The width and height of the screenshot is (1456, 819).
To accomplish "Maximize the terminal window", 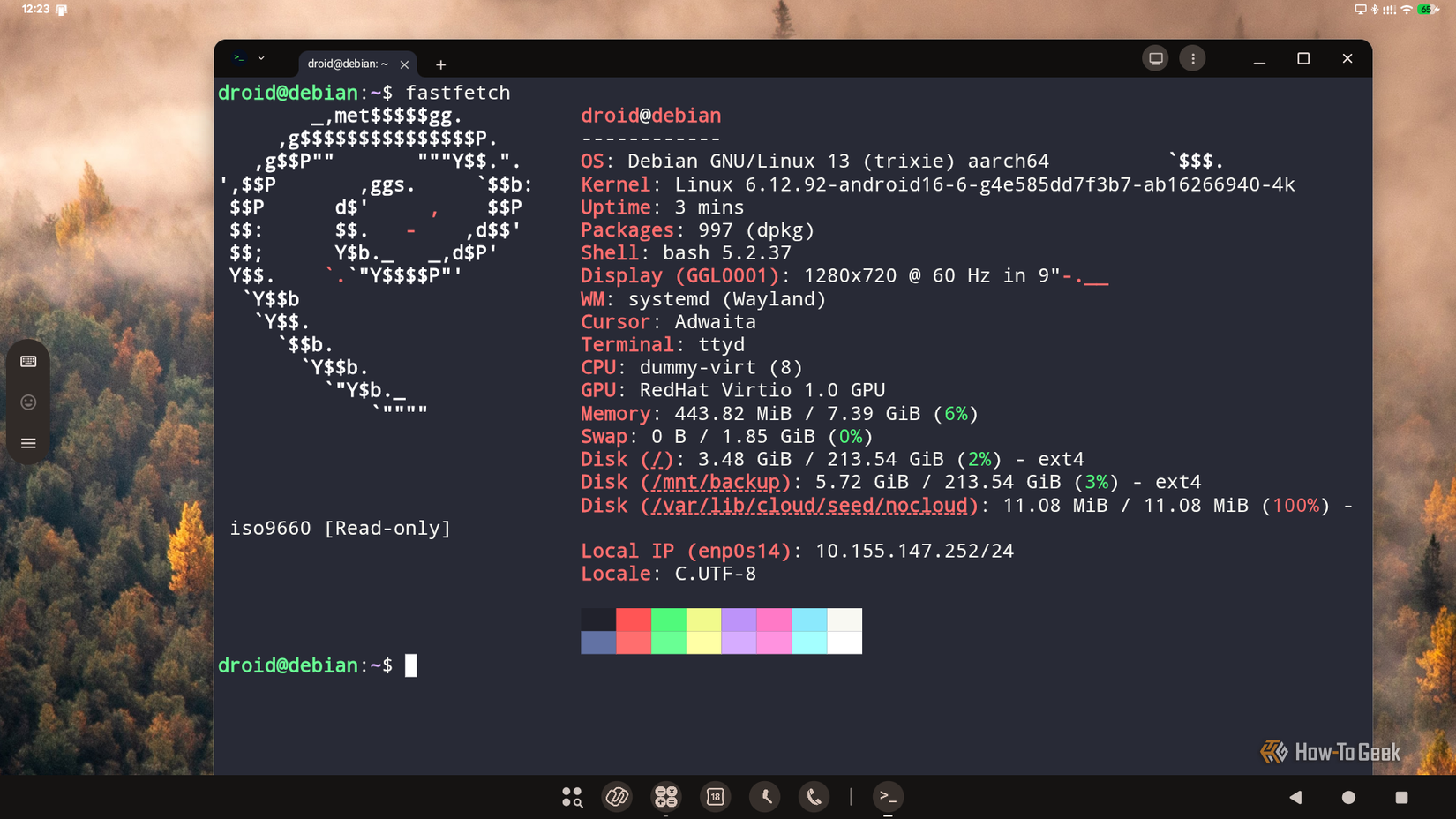I will (1303, 58).
